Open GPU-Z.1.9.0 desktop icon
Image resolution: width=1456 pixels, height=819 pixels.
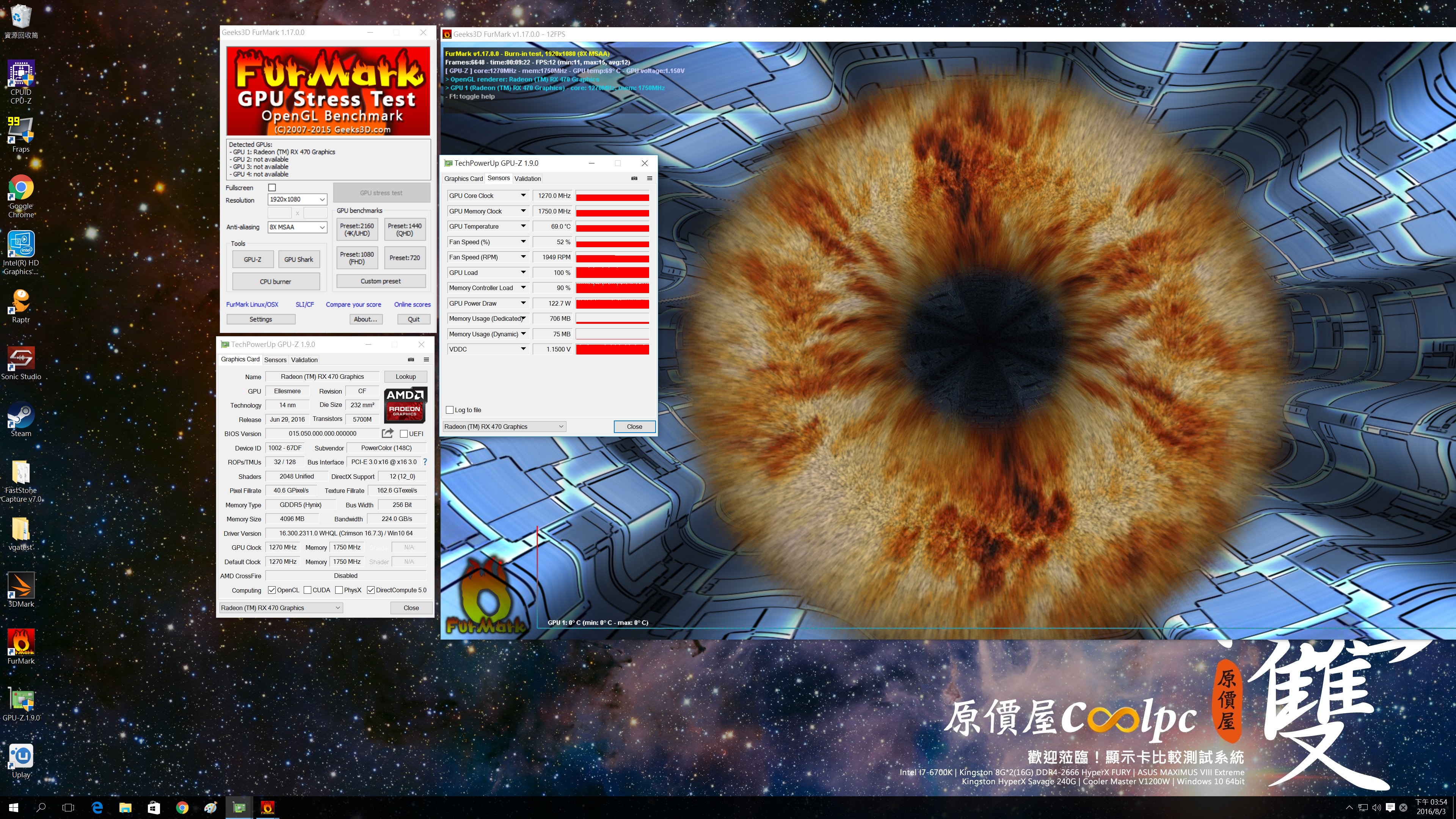pos(21,704)
